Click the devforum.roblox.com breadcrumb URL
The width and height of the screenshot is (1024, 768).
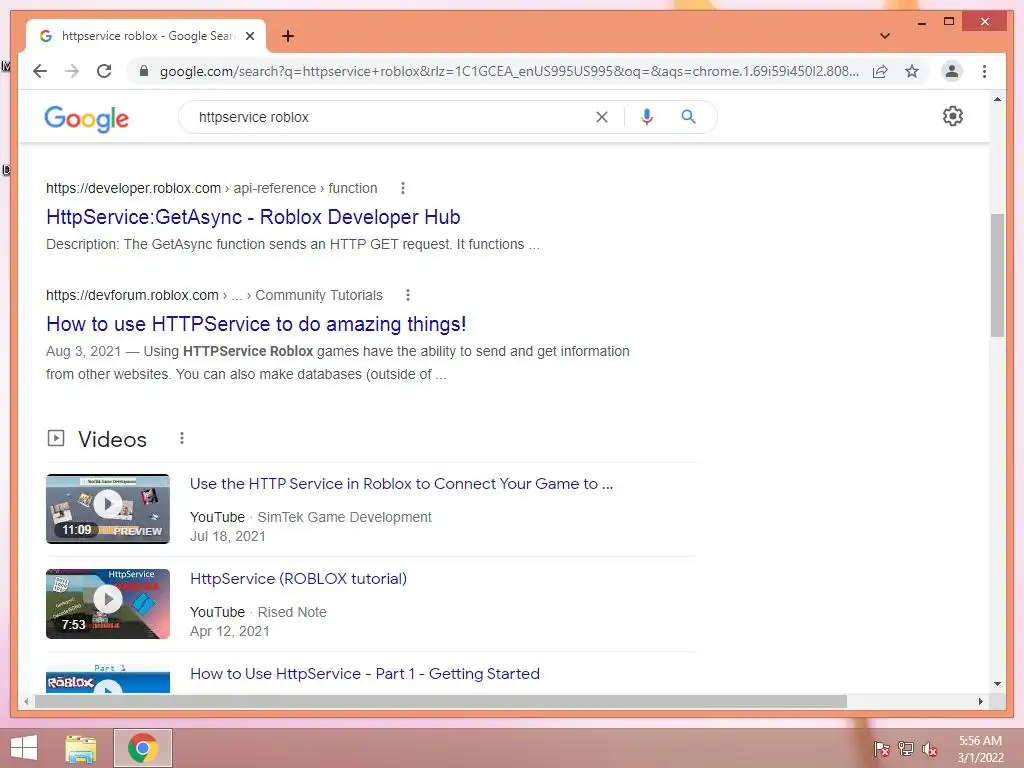point(214,295)
